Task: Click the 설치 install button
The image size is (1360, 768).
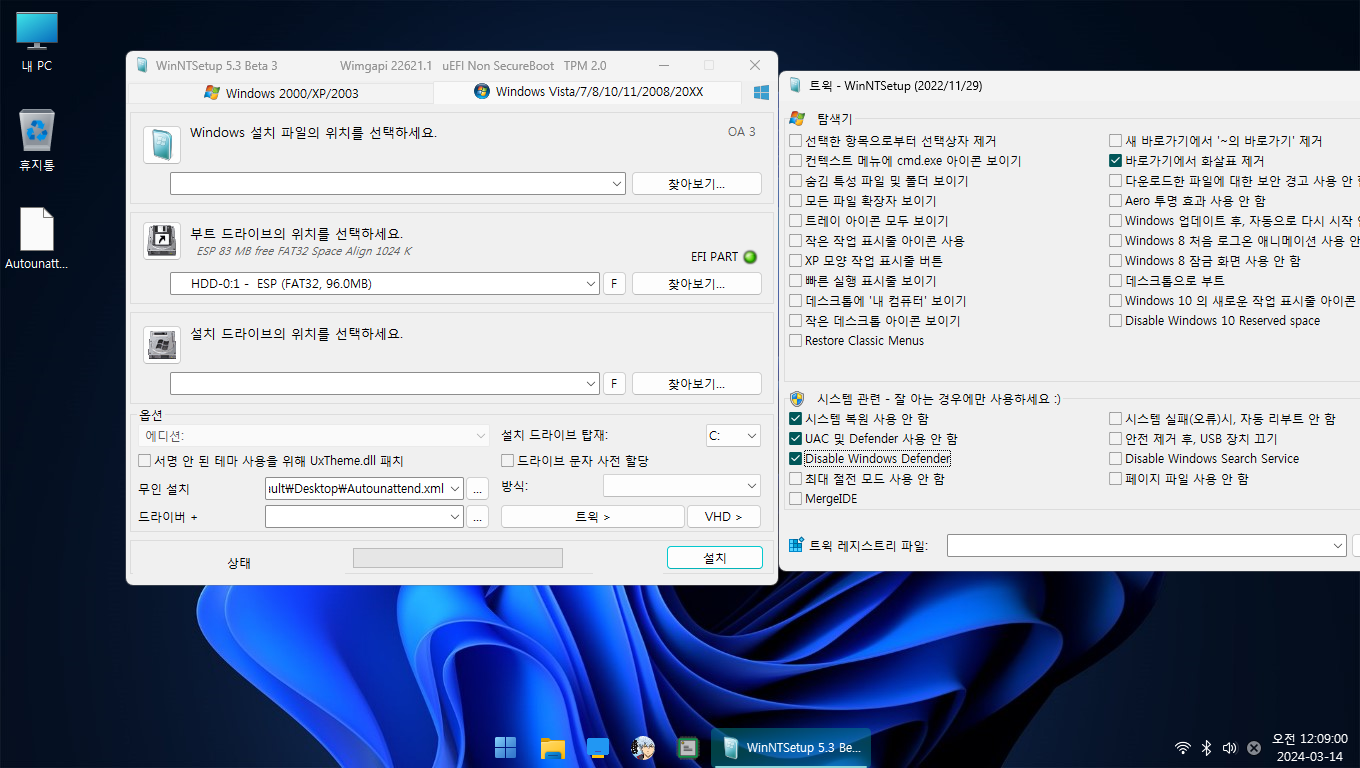Action: click(x=715, y=558)
